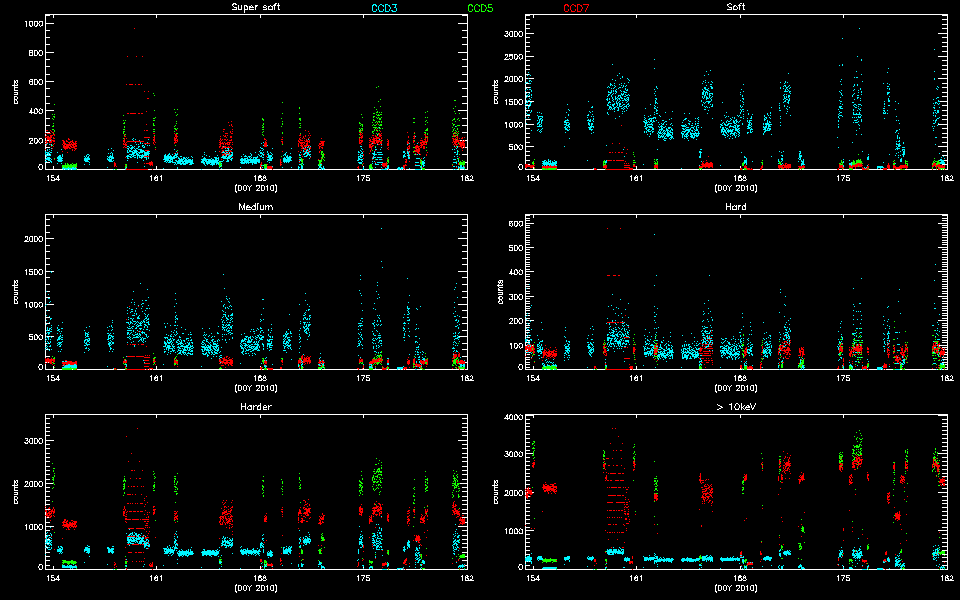This screenshot has height=600, width=960.
Task: Click the 800 y-axis tick in Super soft plot
Action: [x=35, y=53]
